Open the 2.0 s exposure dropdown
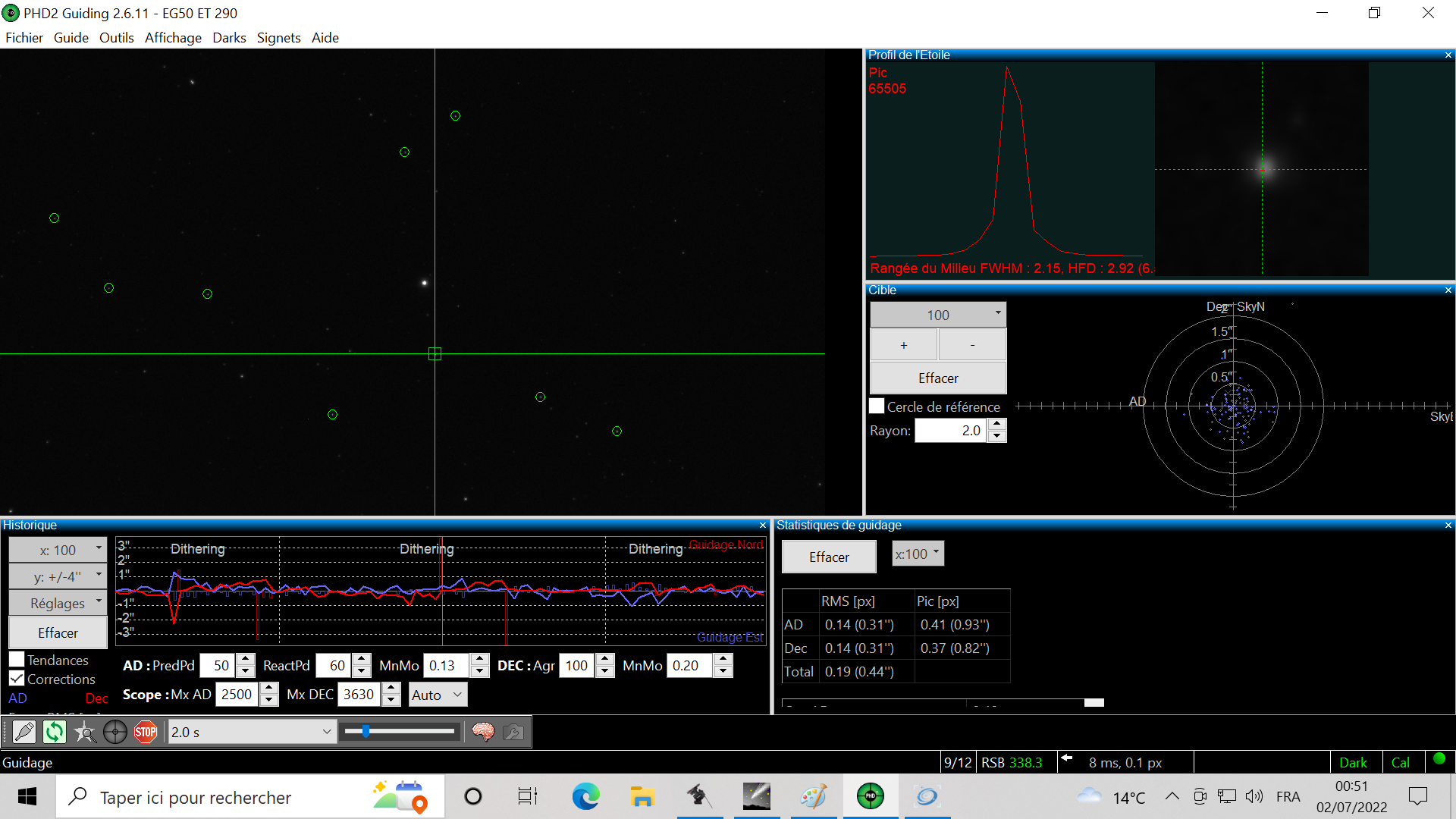The width and height of the screenshot is (1456, 819). (x=252, y=732)
